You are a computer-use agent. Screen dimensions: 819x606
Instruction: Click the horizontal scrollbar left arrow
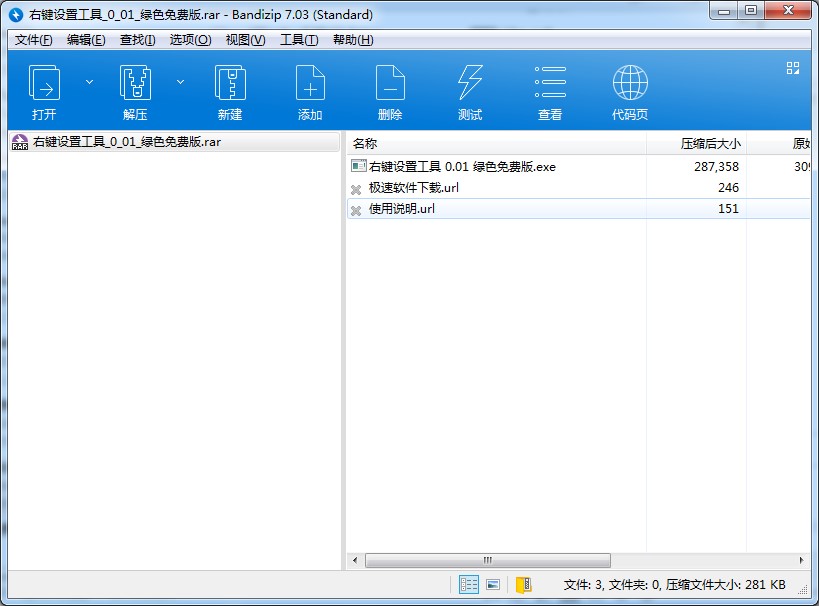pos(355,561)
